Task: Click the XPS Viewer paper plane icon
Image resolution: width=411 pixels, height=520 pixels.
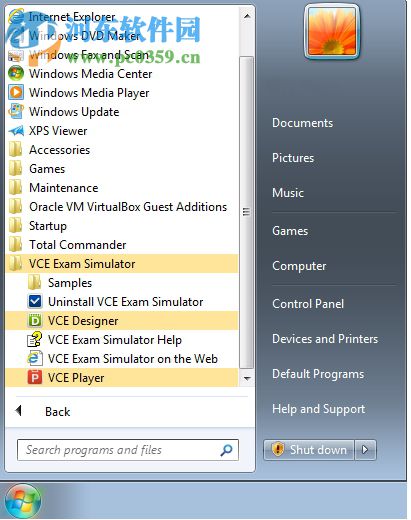Action: tap(16, 131)
